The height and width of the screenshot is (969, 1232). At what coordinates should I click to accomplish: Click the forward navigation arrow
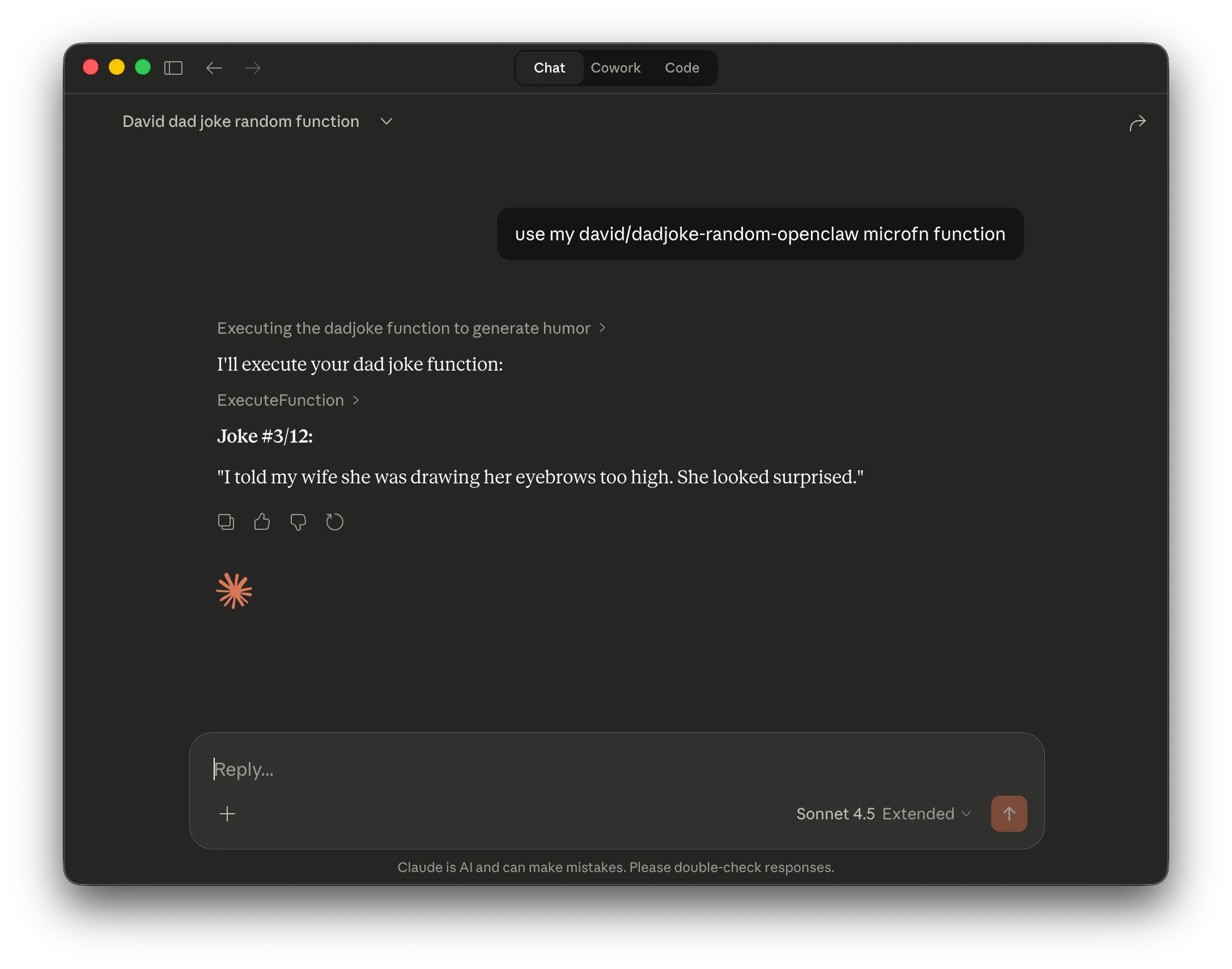tap(253, 67)
